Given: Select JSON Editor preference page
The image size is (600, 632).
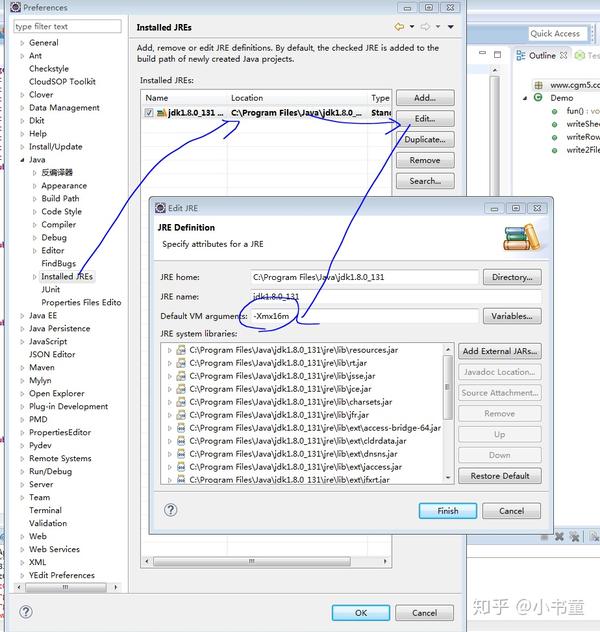Looking at the screenshot, I should 52,355.
